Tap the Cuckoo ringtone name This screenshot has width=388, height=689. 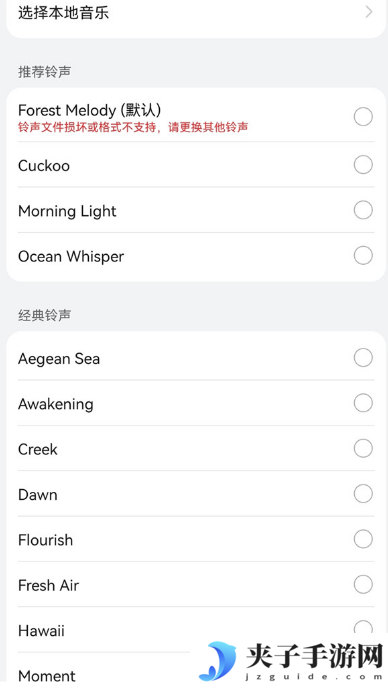pyautogui.click(x=44, y=166)
